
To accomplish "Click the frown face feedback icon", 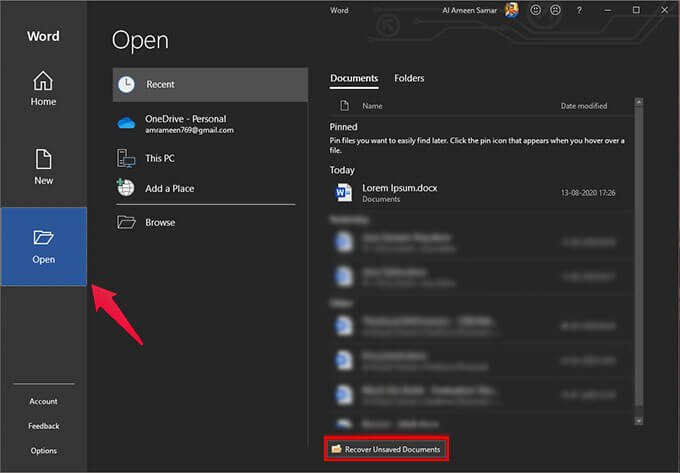I will pos(555,10).
